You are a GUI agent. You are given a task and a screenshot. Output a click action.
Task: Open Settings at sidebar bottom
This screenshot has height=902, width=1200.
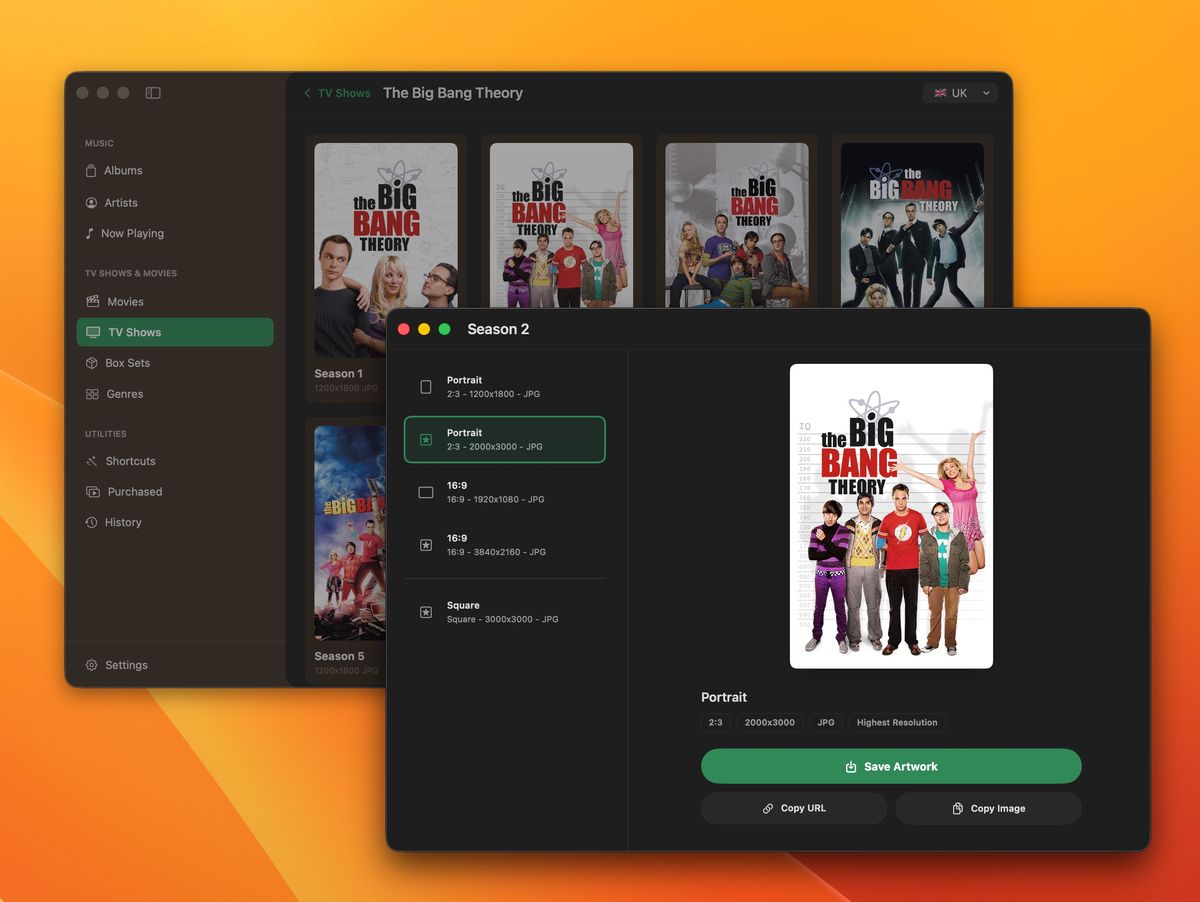click(x=175, y=665)
